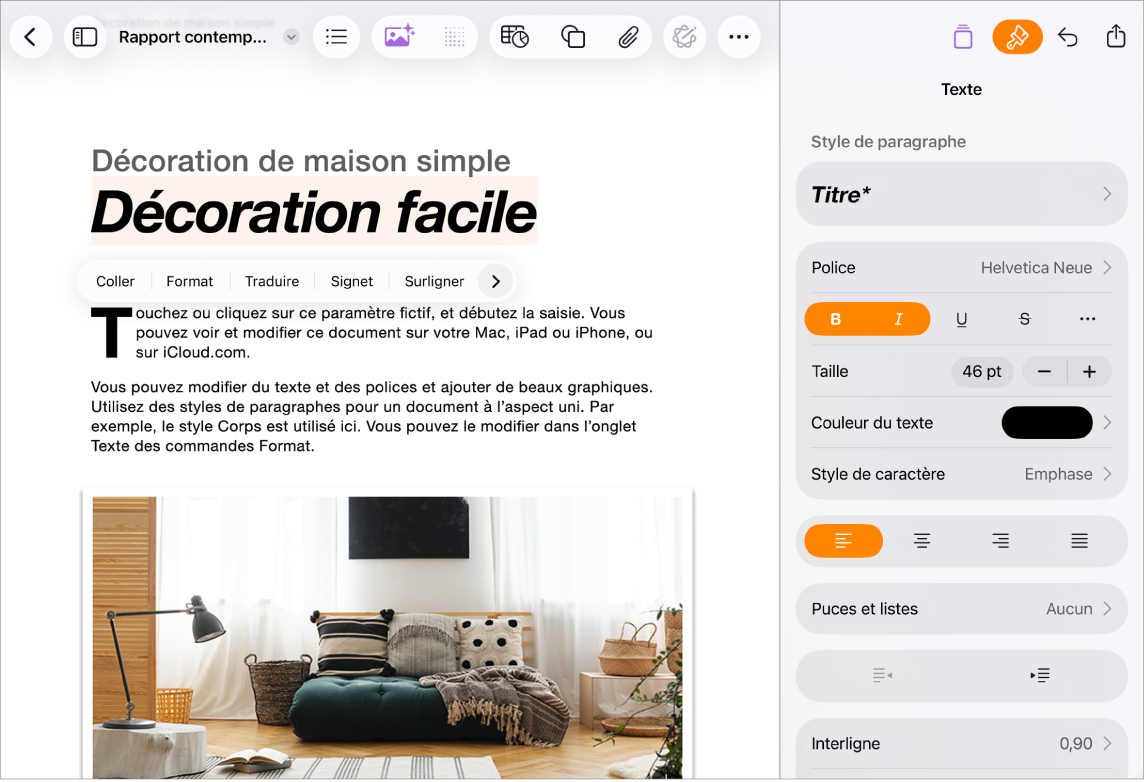This screenshot has height=782, width=1146.
Task: Click the Texte panel heading
Action: pos(961,90)
